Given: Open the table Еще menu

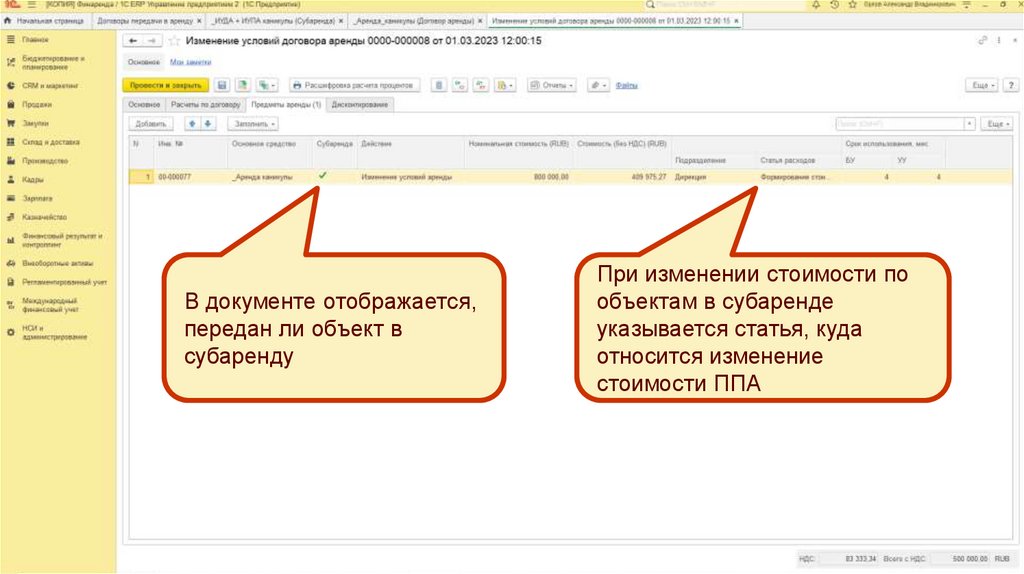Looking at the screenshot, I should click(997, 124).
